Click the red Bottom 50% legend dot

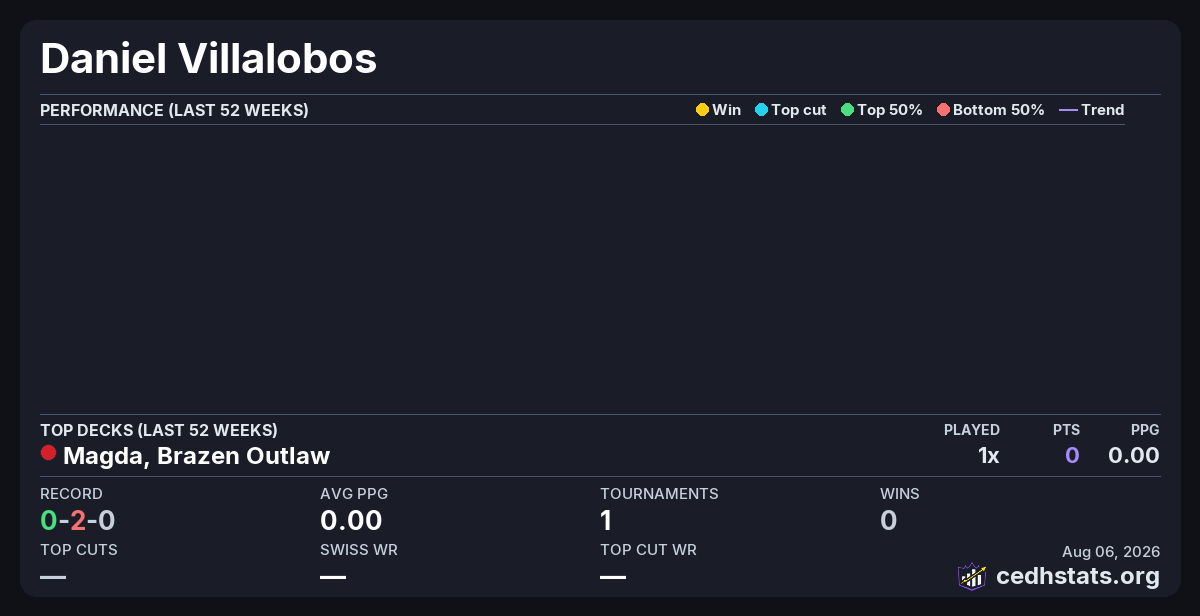943,110
